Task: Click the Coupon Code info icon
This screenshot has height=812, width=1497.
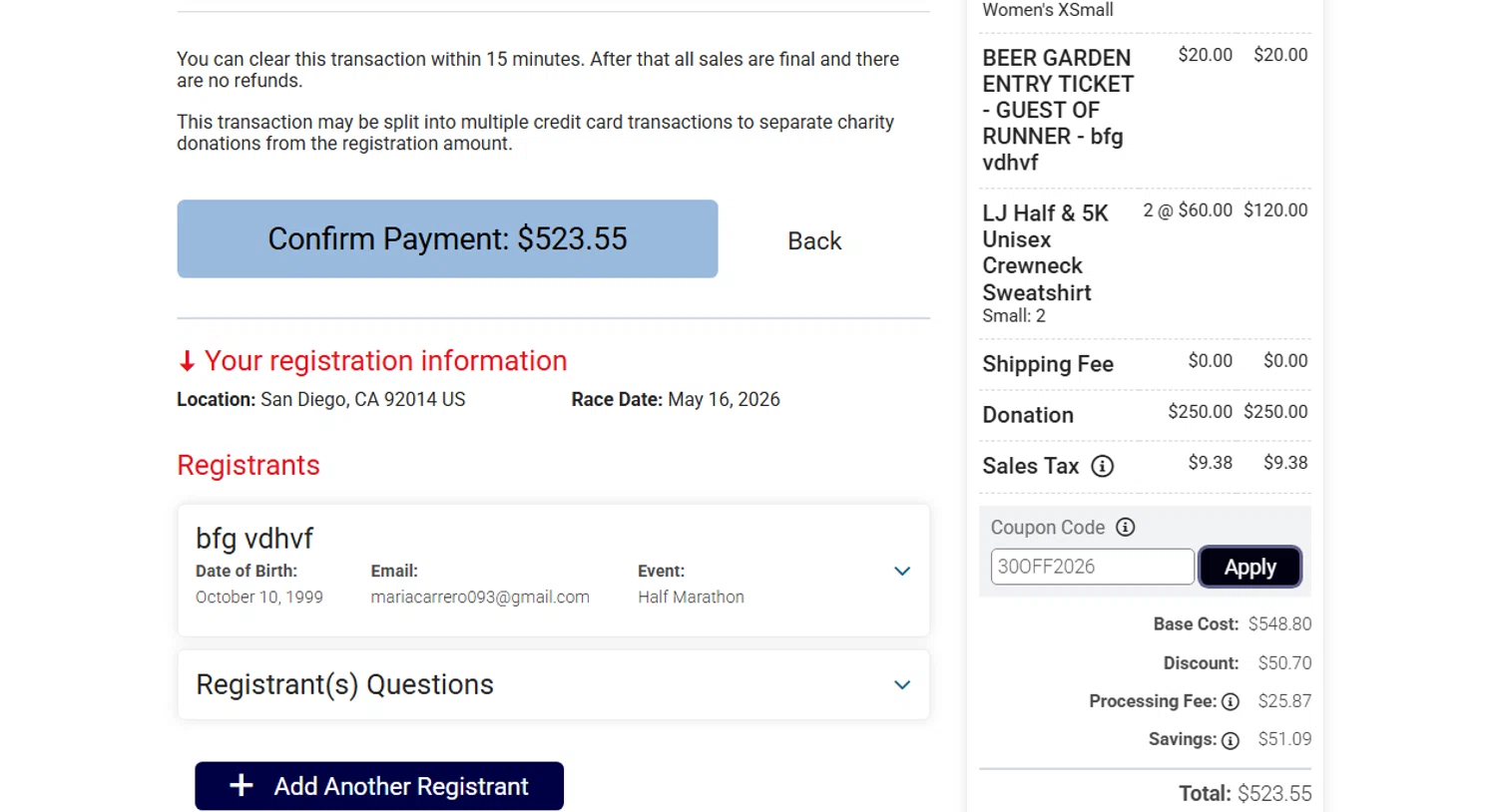Action: (1125, 527)
